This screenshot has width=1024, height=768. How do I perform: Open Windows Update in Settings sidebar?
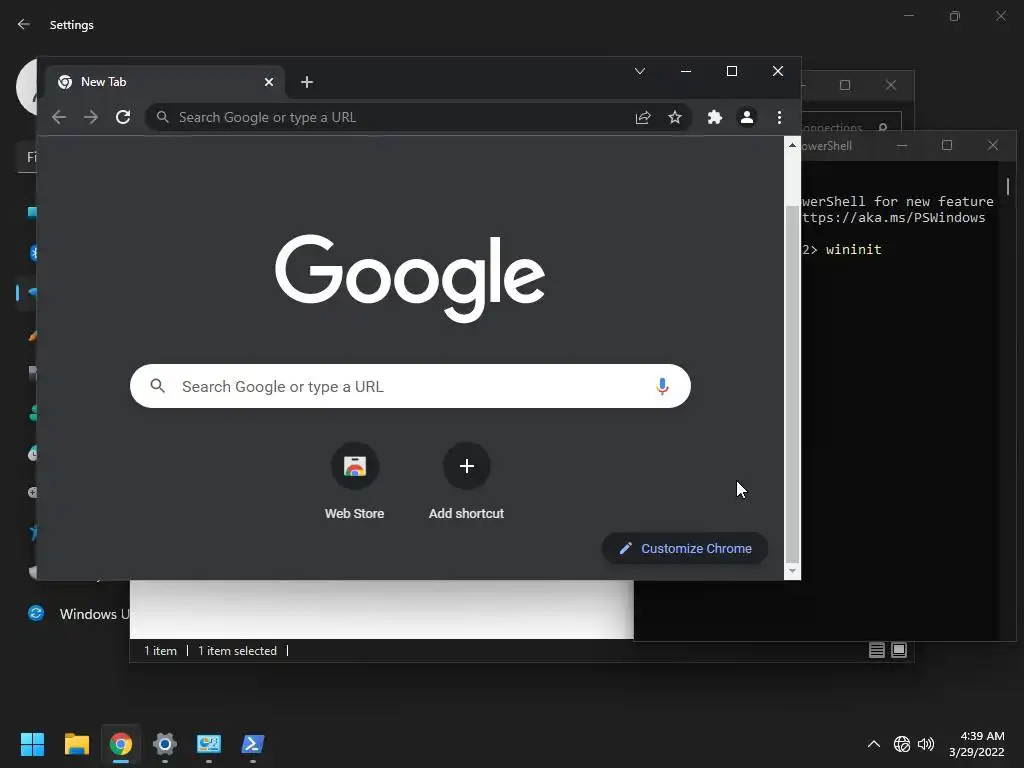click(78, 614)
